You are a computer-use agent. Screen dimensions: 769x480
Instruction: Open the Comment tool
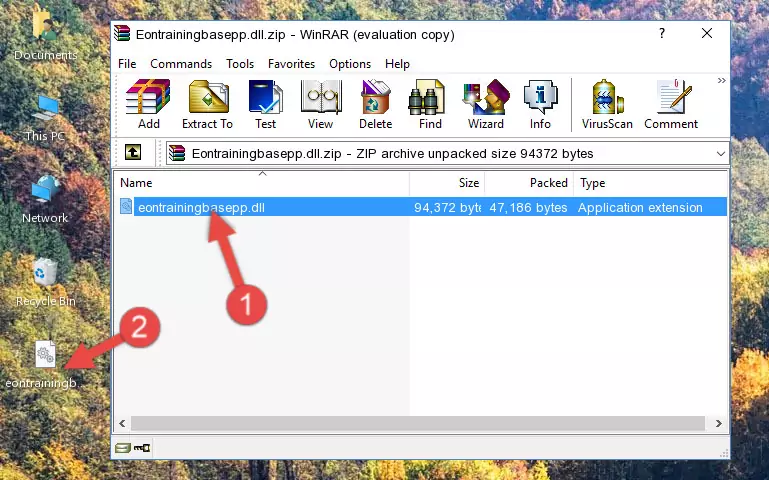671,104
